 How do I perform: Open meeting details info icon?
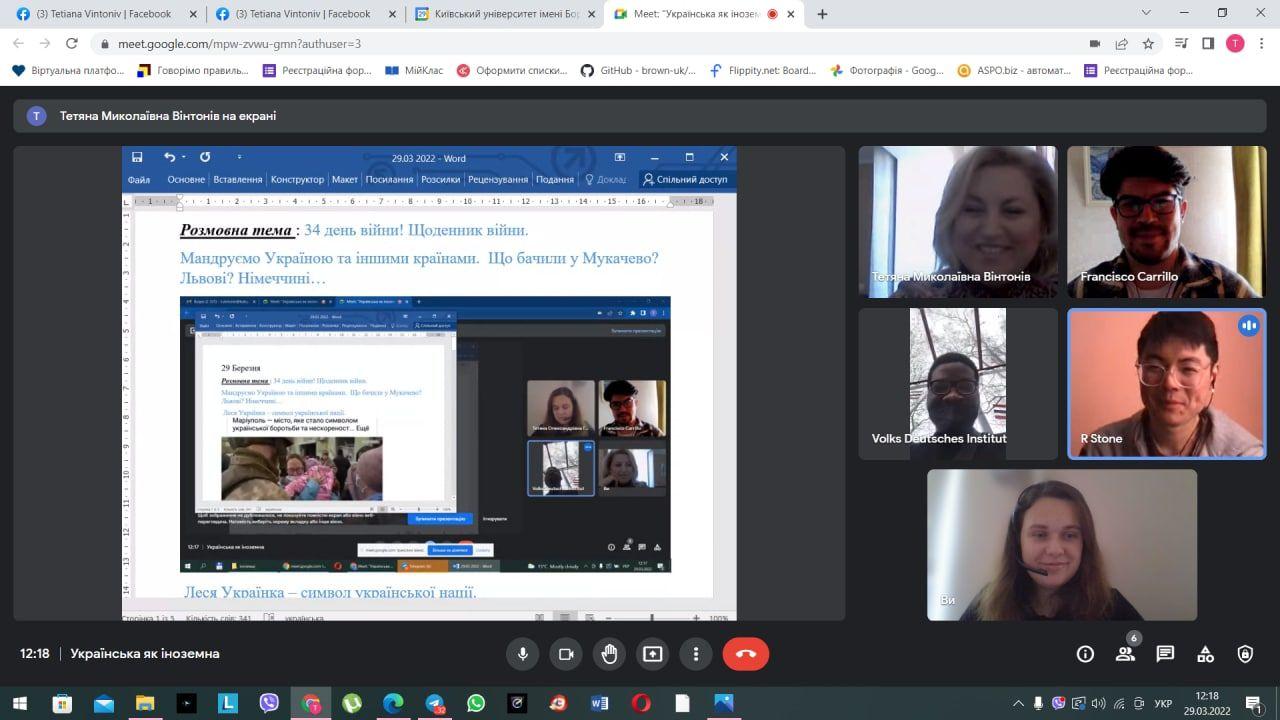(1085, 654)
